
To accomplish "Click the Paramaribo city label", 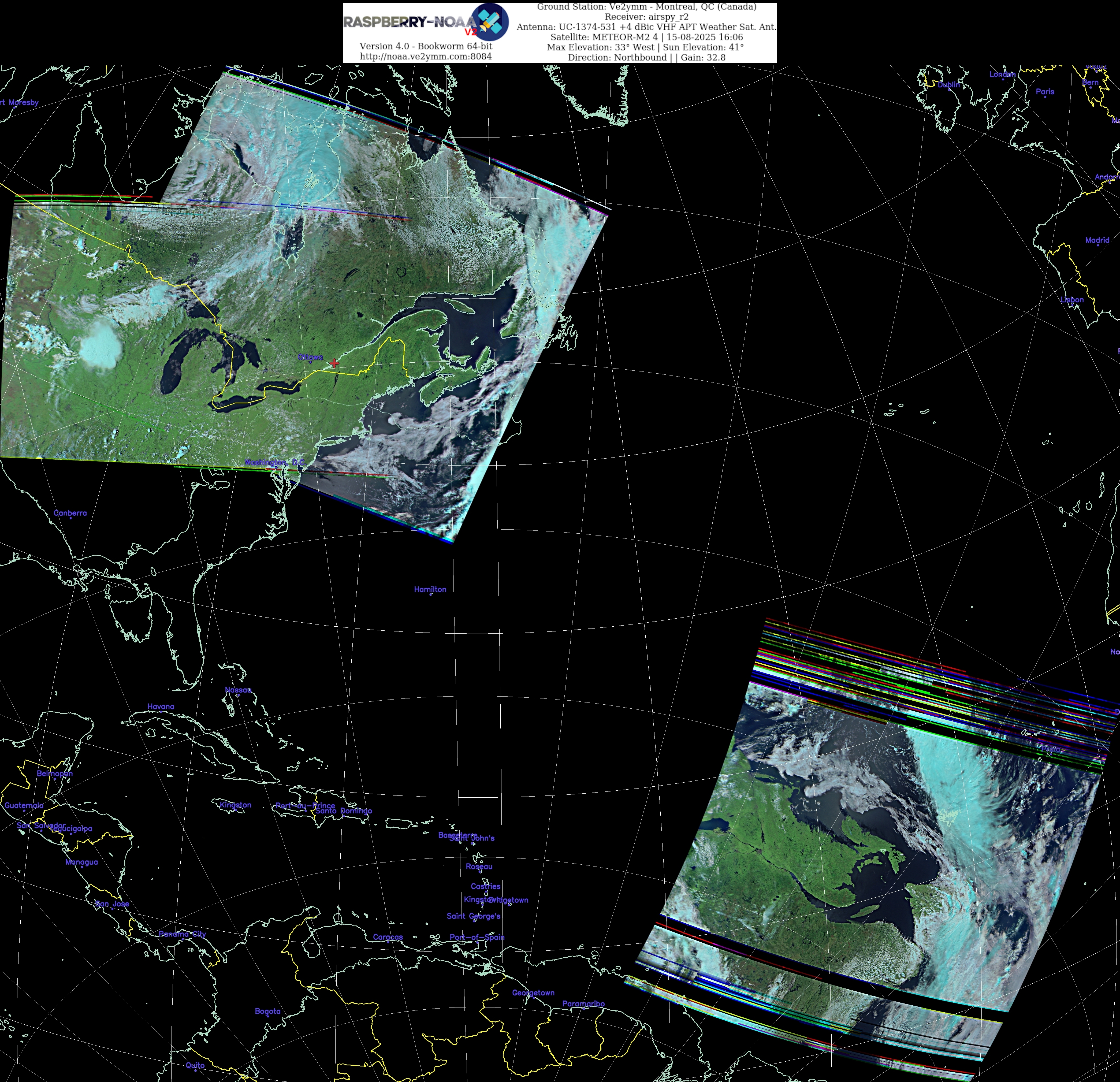I will click(583, 1004).
